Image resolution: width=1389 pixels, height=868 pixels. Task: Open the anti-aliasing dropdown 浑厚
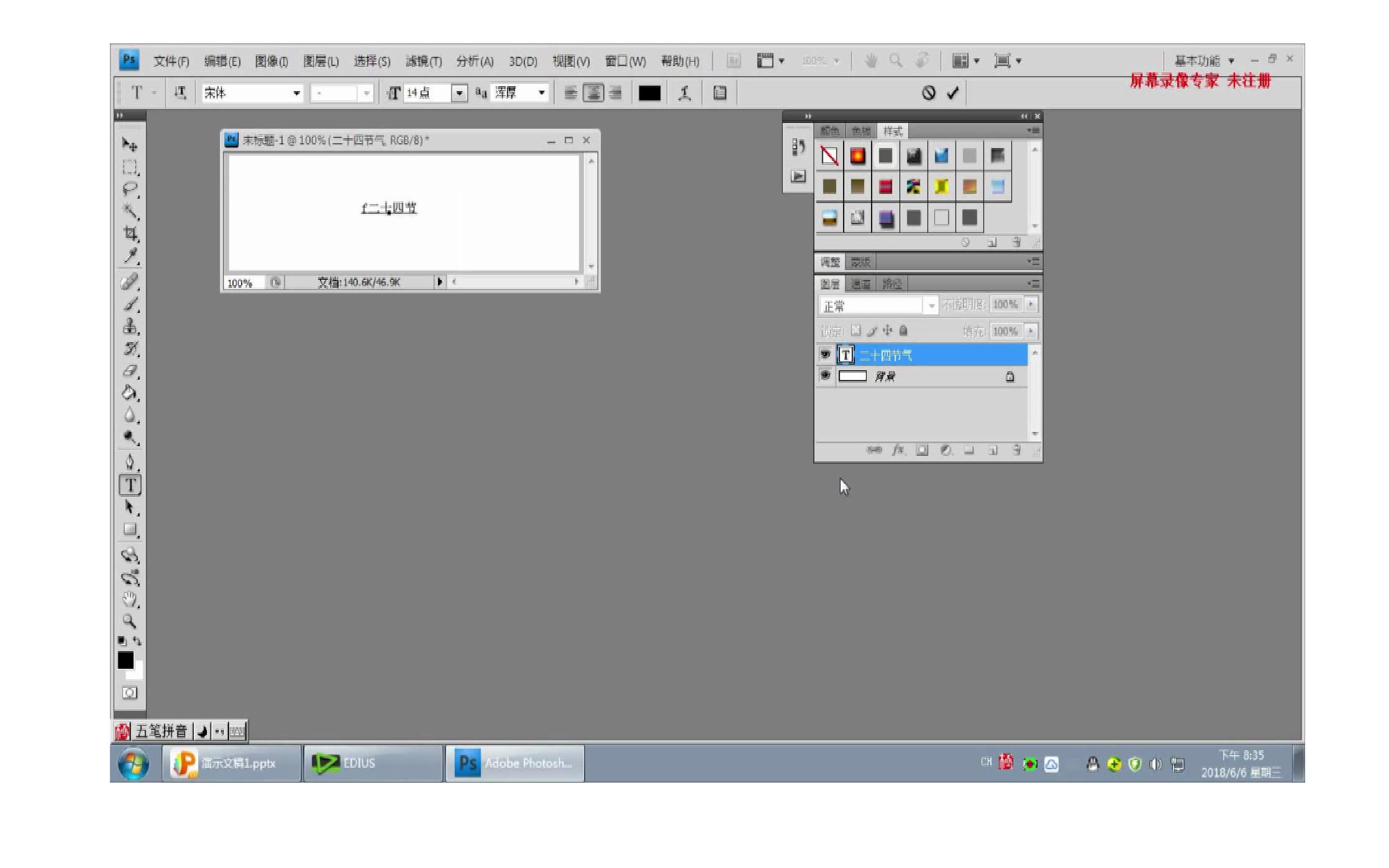click(541, 93)
